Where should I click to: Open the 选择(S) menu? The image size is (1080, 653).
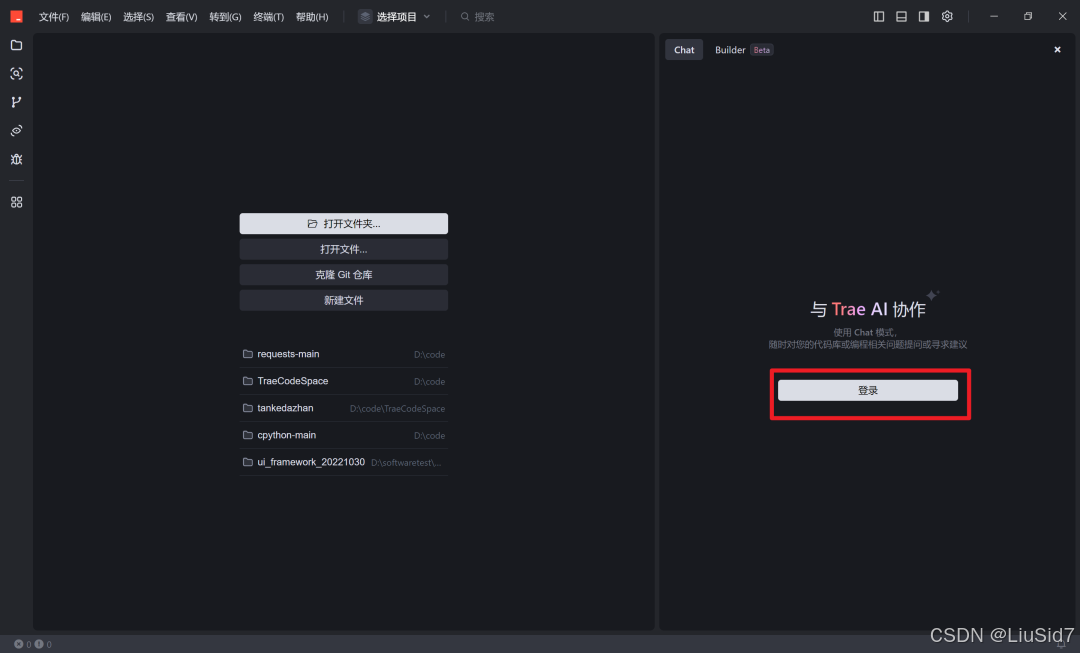point(138,17)
